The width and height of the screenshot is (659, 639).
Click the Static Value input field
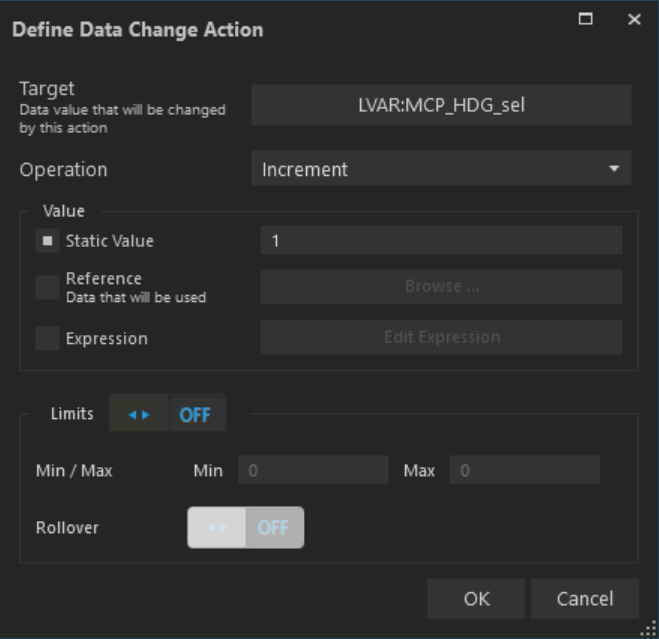pos(441,241)
